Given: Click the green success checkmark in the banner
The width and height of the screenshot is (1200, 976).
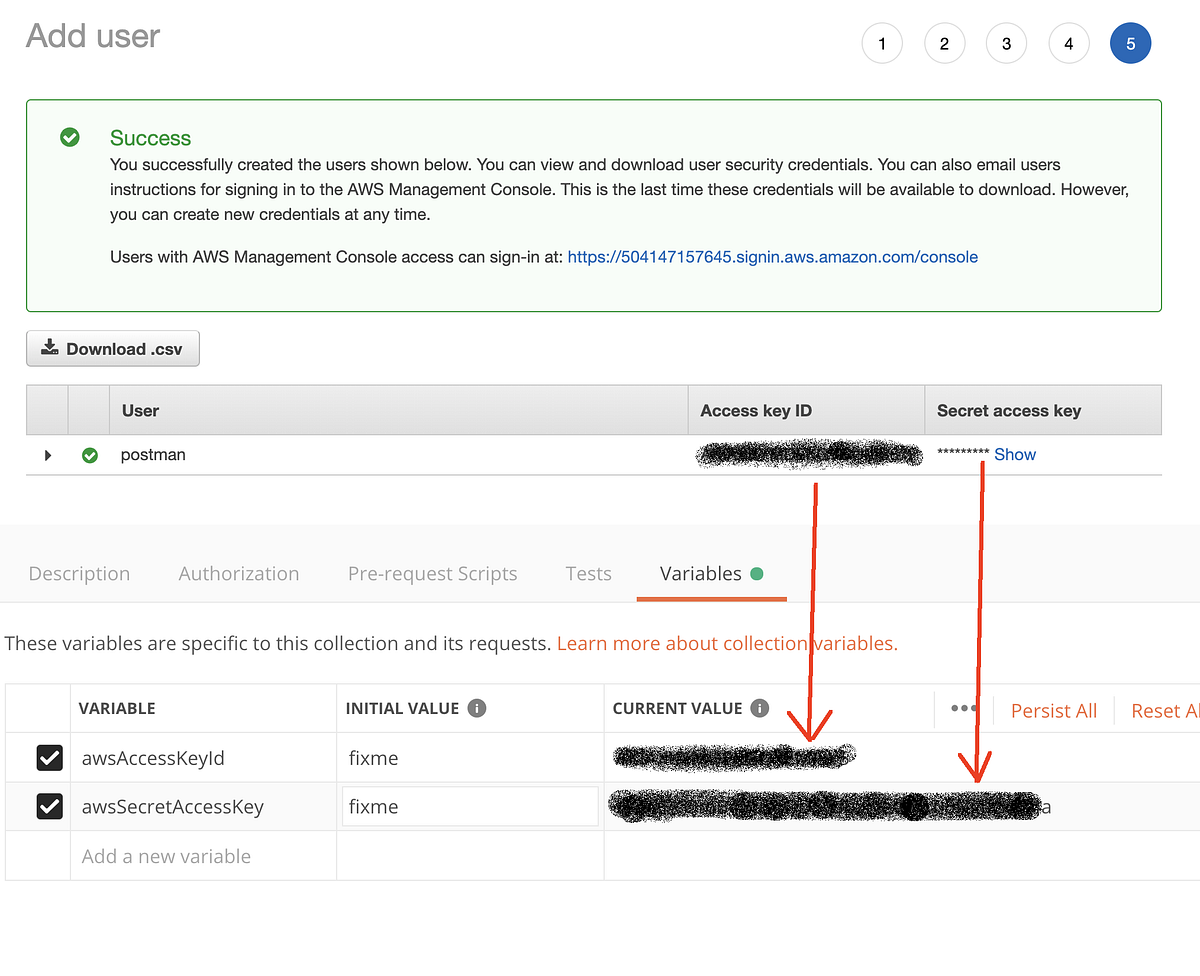Looking at the screenshot, I should coord(69,138).
